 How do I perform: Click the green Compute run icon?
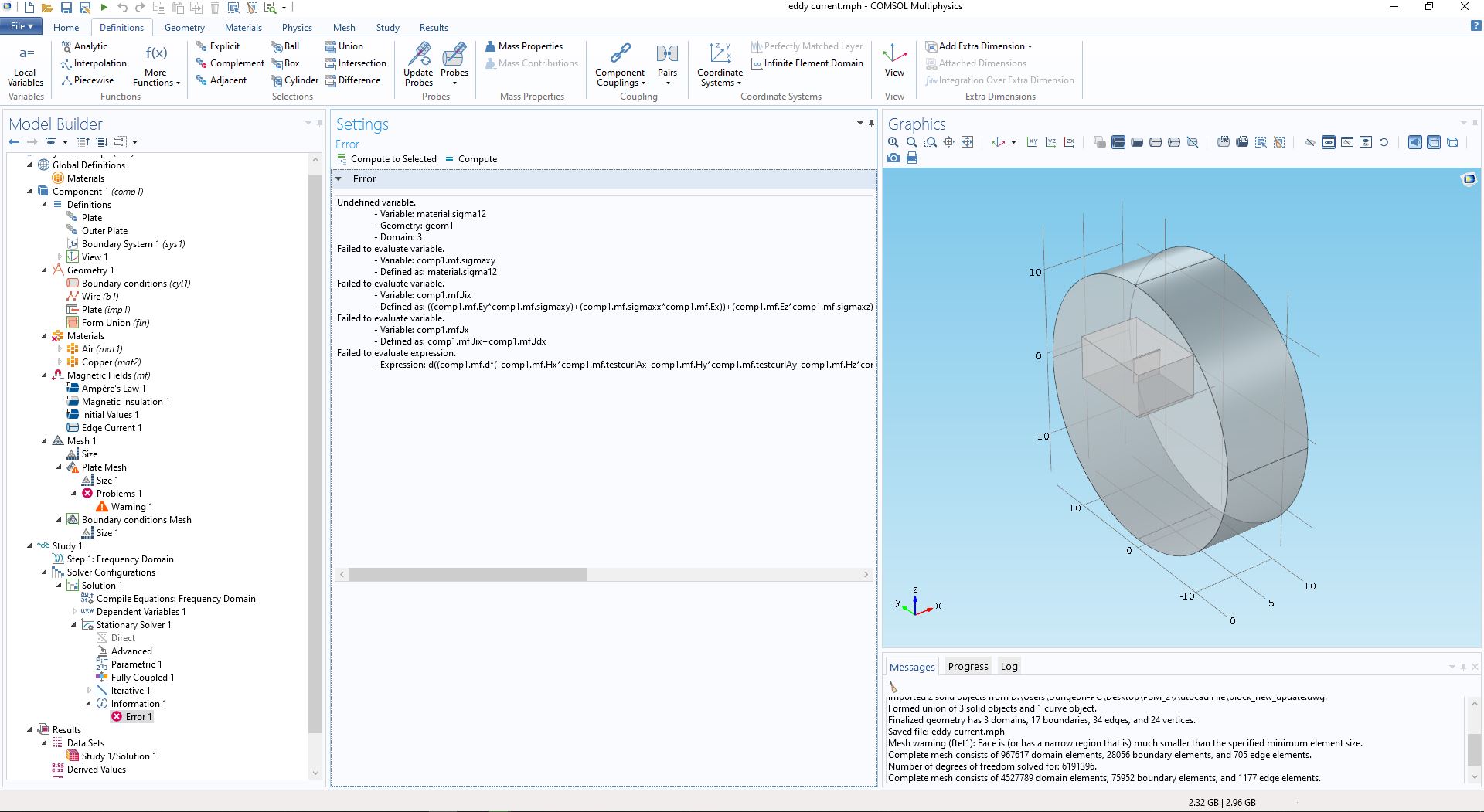[x=104, y=8]
